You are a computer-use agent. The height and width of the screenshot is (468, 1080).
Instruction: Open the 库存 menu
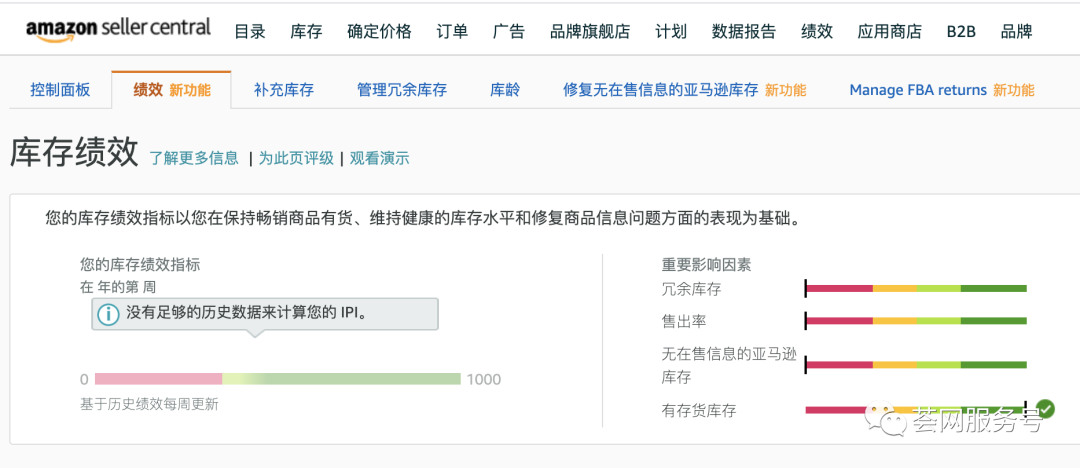tap(307, 31)
